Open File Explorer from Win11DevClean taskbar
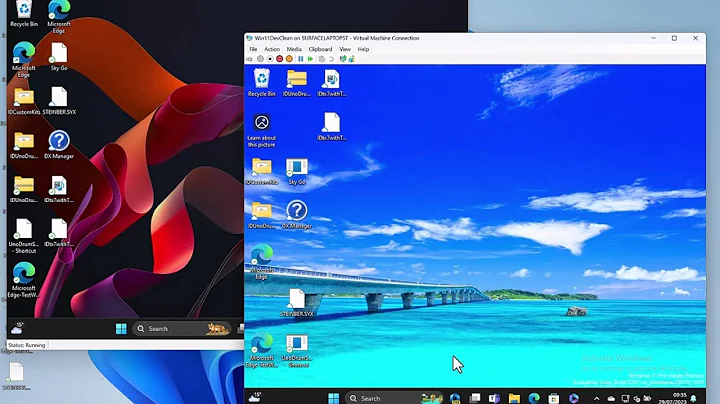Screen dimensions: 720x404 [x=514, y=398]
